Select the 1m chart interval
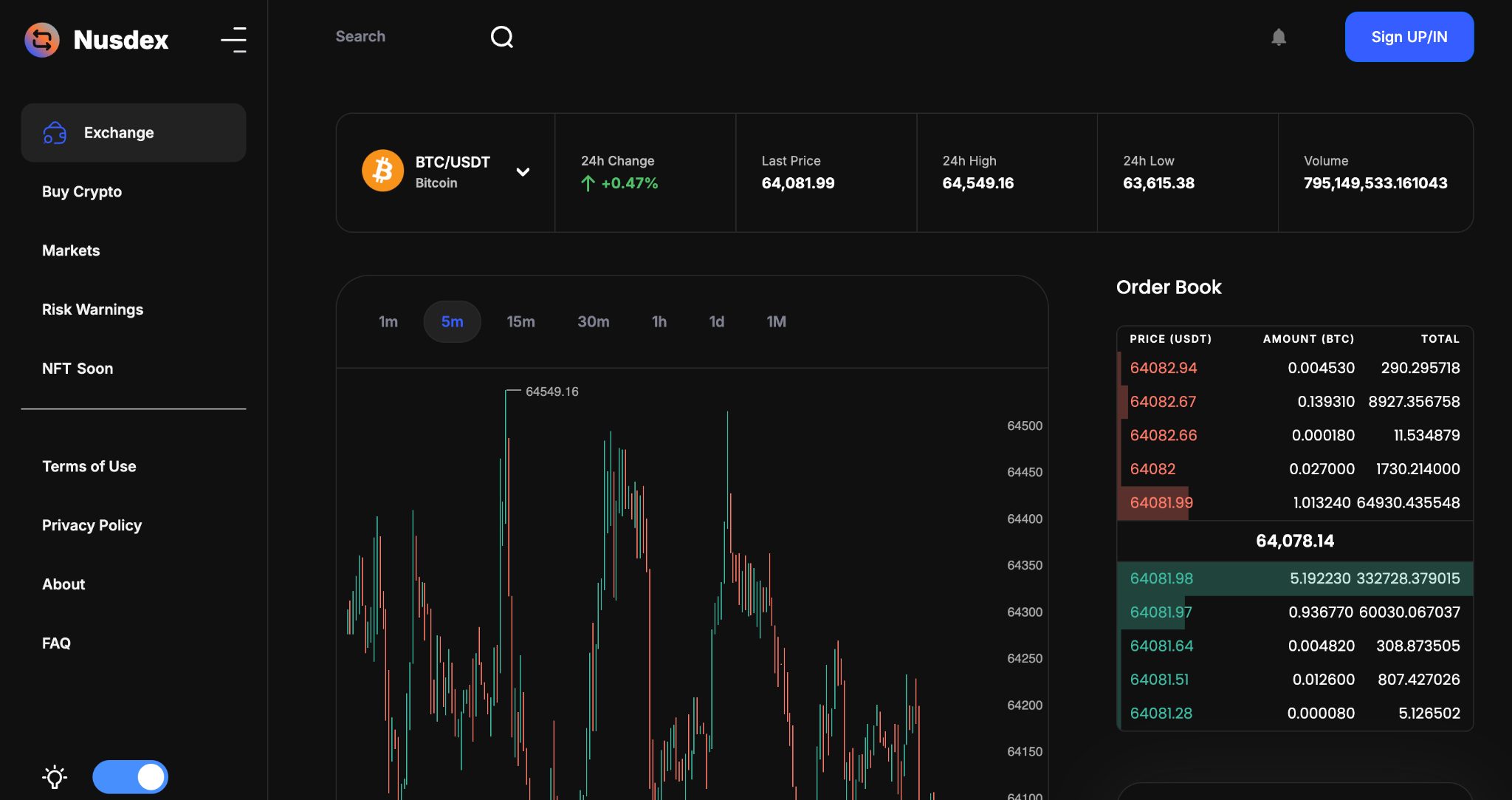This screenshot has width=1512, height=800. click(388, 321)
